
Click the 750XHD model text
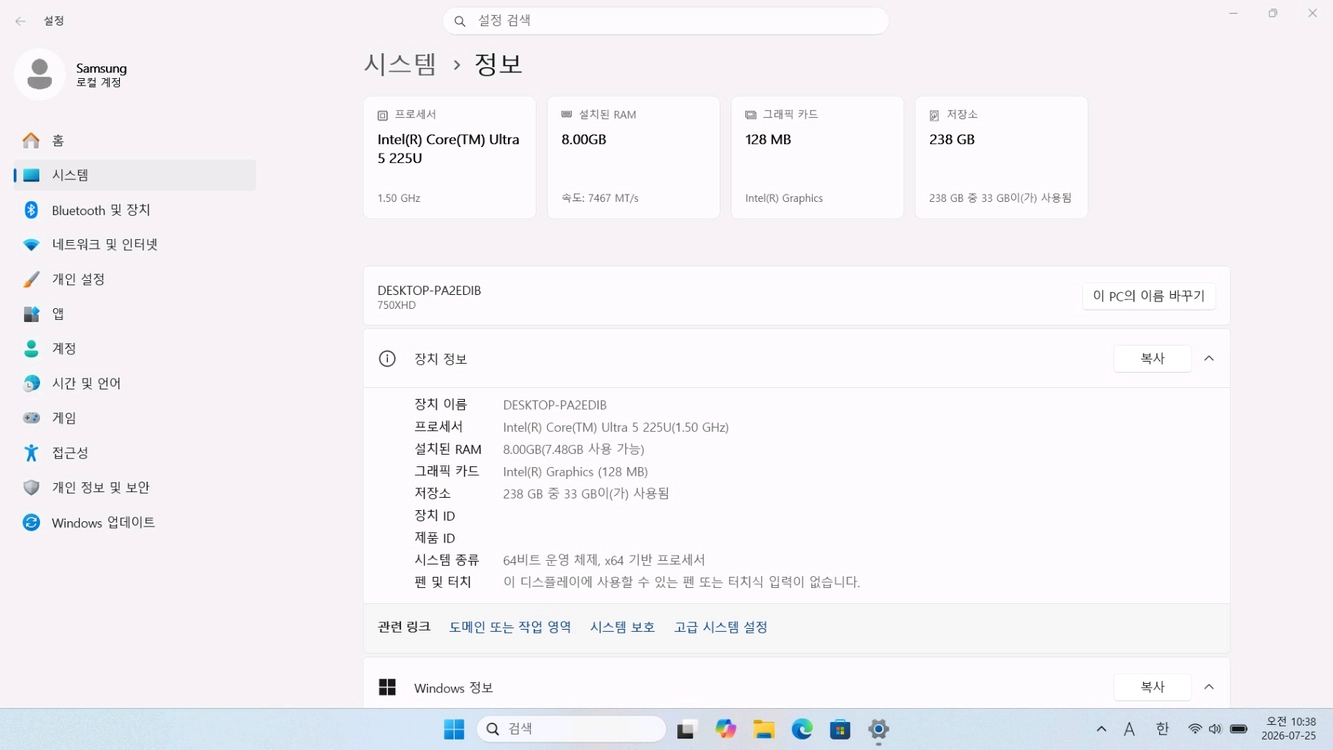coord(396,305)
